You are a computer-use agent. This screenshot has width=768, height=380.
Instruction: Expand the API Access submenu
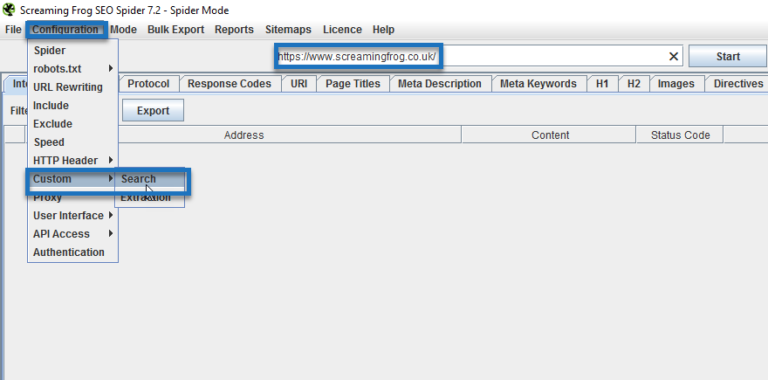(72, 234)
